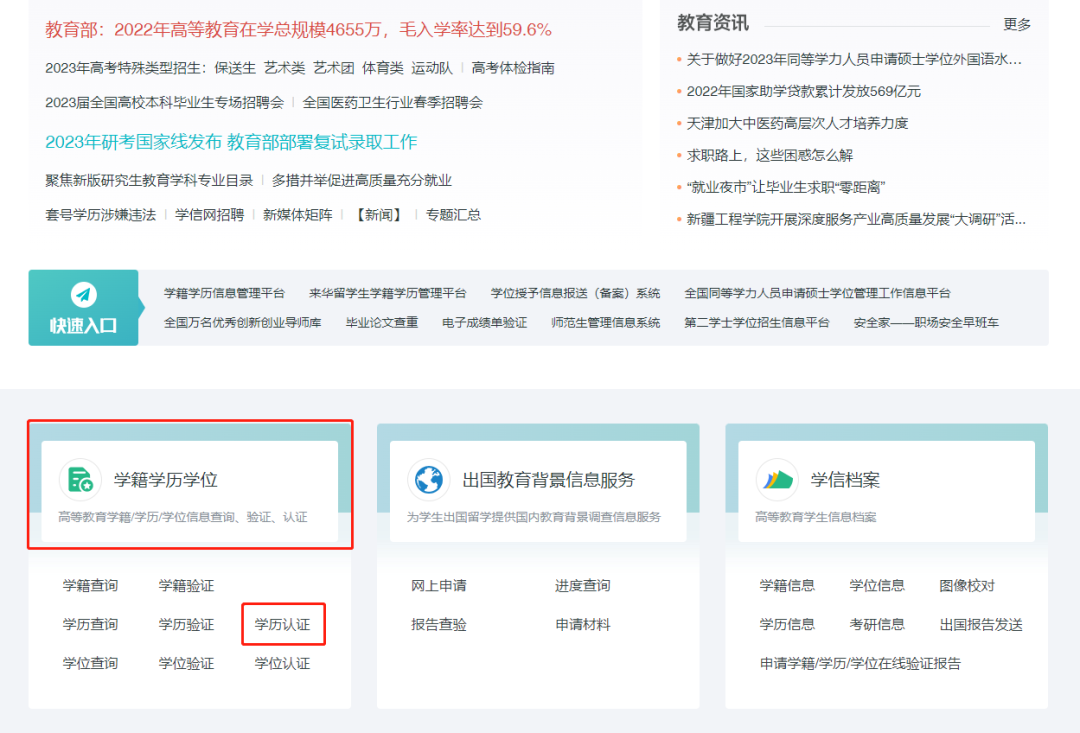Open 考研信息 link

pos(877,624)
